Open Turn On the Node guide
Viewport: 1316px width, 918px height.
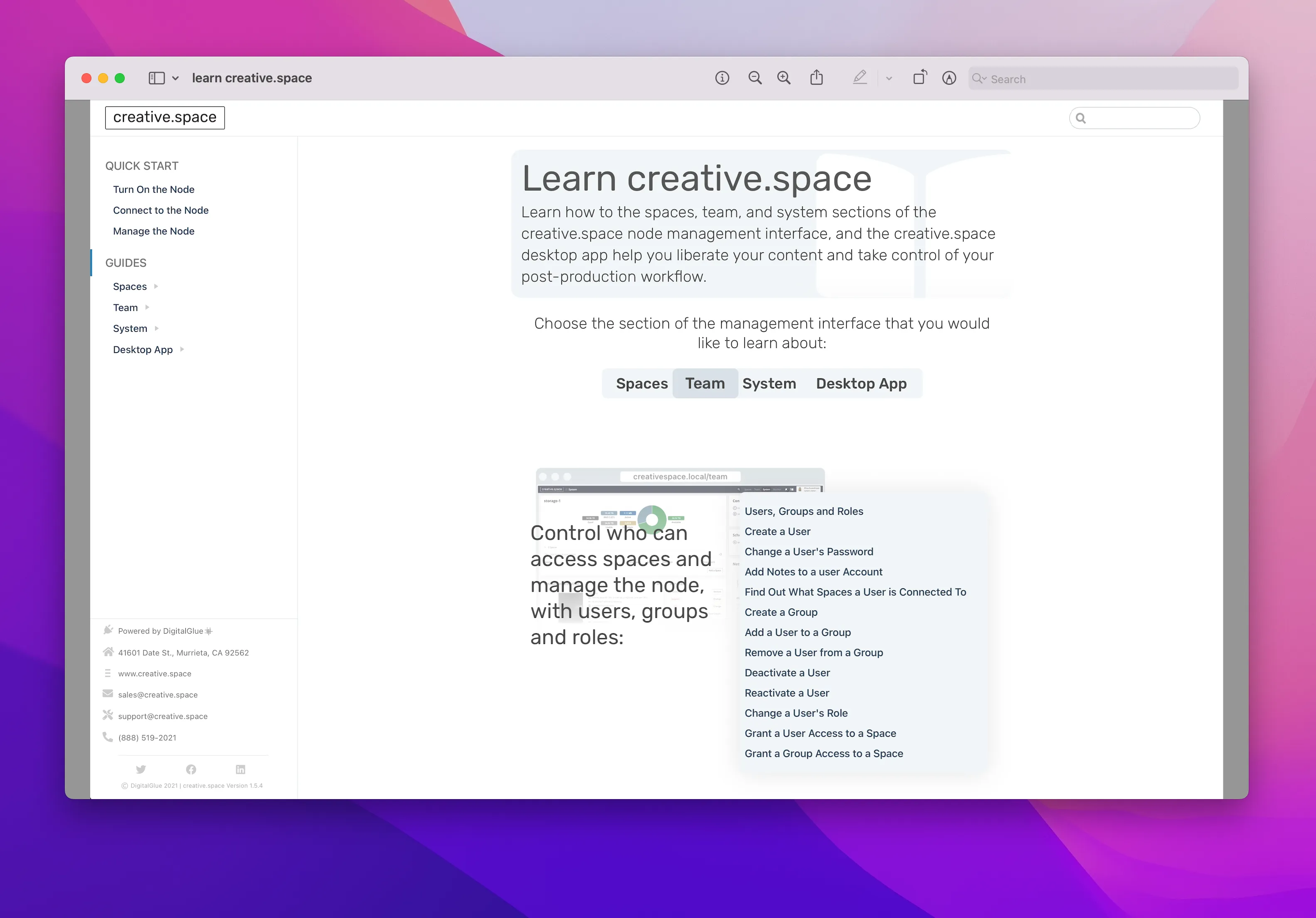[x=154, y=189]
